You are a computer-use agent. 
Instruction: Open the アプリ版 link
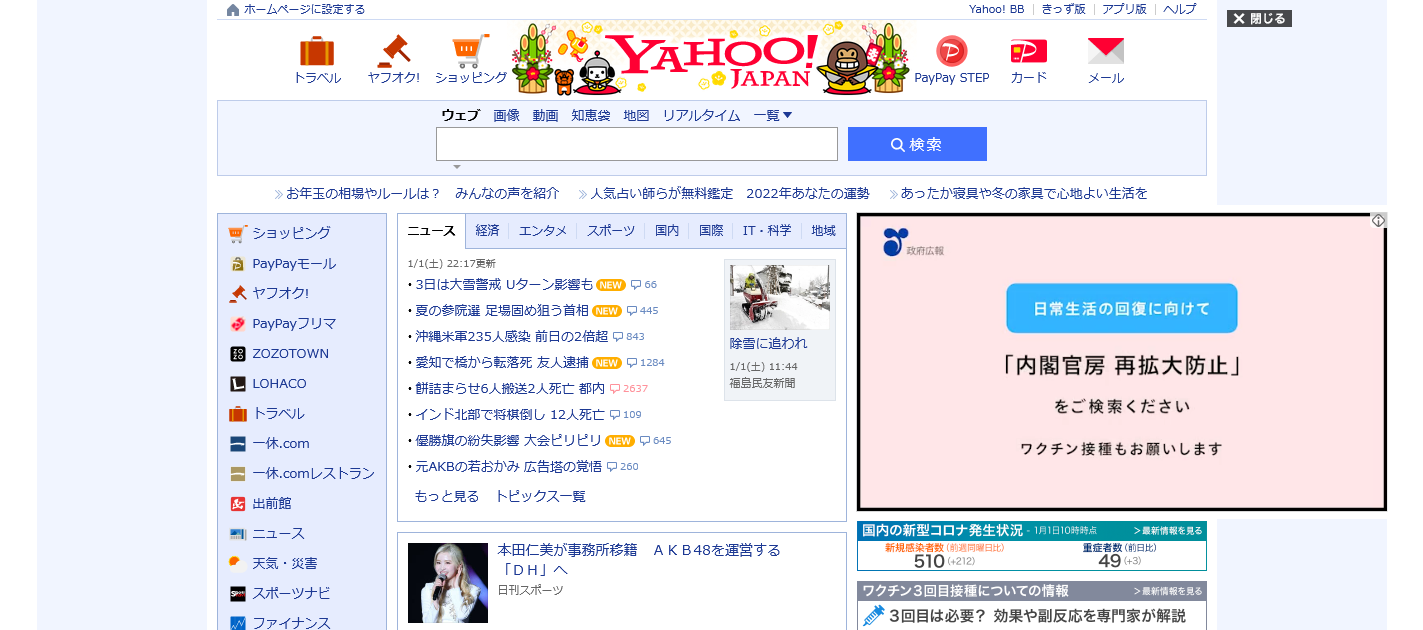pos(1124,9)
